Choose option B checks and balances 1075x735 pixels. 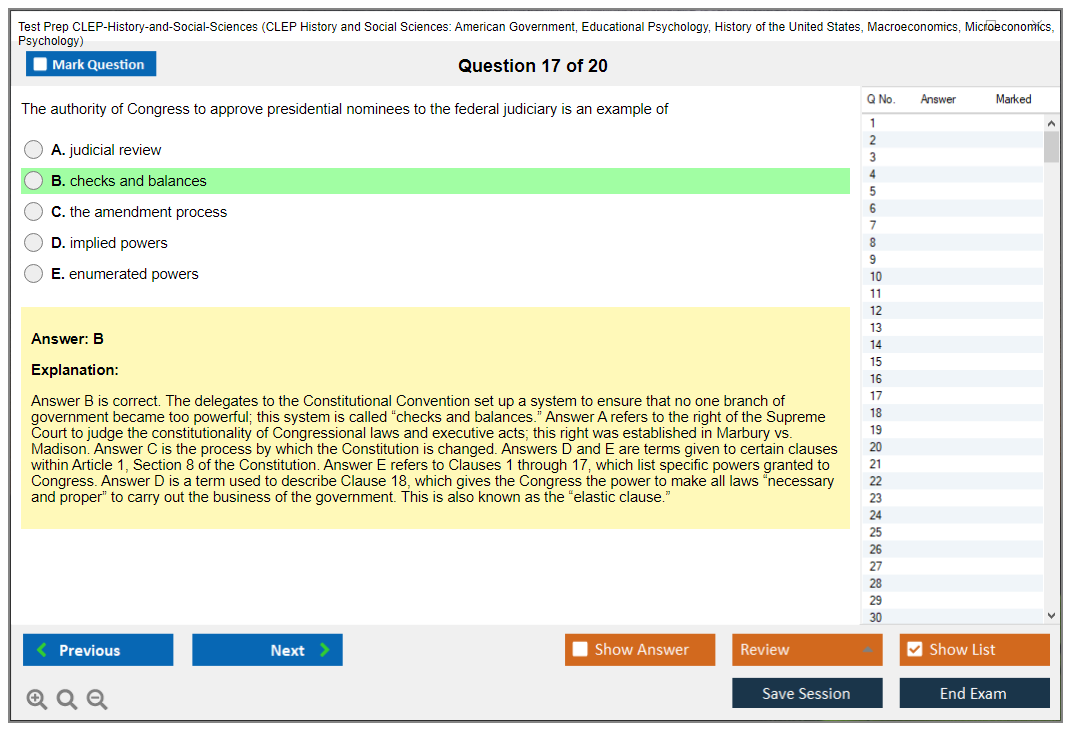pos(34,181)
